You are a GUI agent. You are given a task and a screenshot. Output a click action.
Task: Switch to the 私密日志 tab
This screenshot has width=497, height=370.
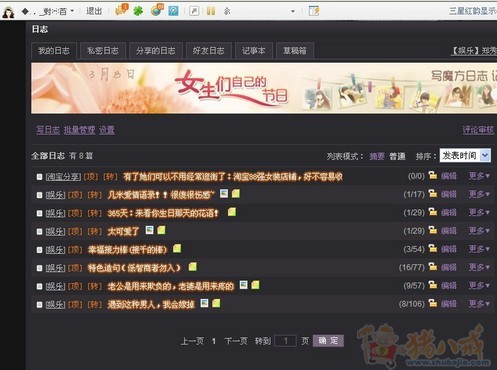click(x=103, y=51)
